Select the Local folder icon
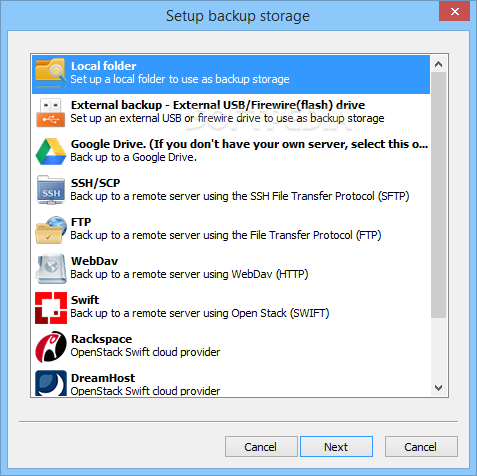 tap(51, 73)
